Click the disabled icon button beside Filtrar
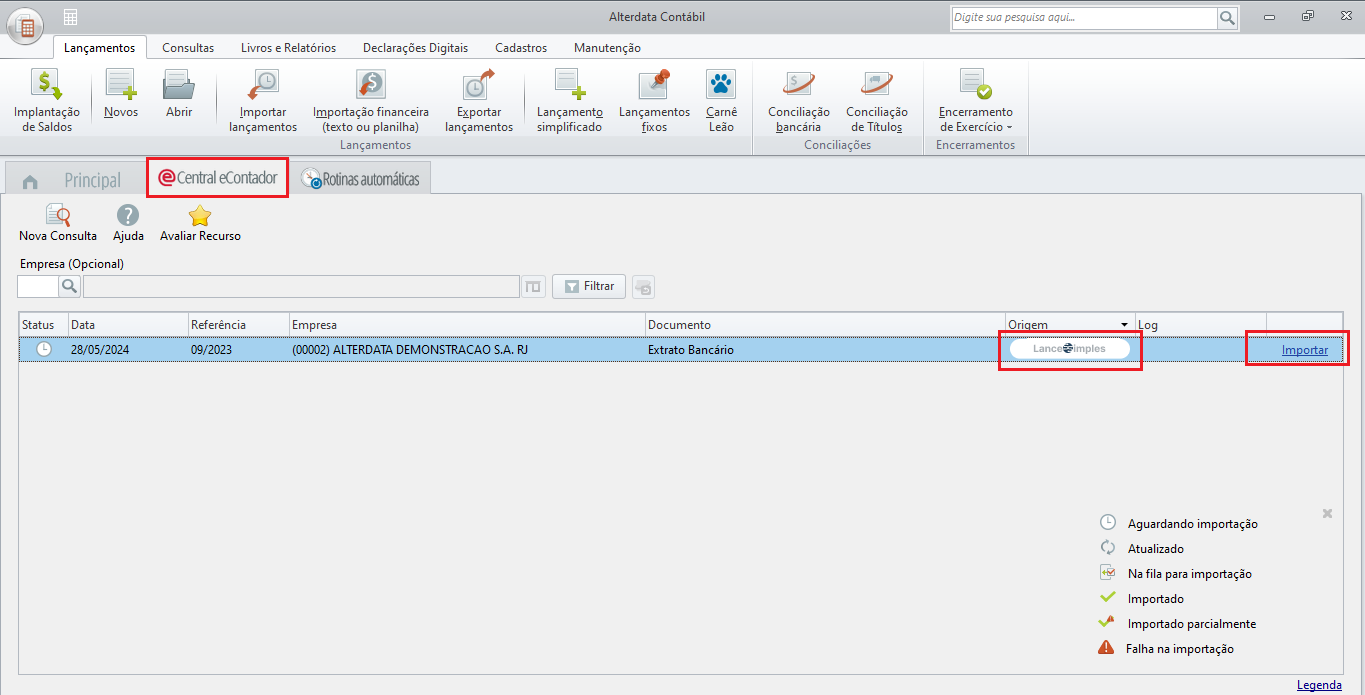 (643, 287)
